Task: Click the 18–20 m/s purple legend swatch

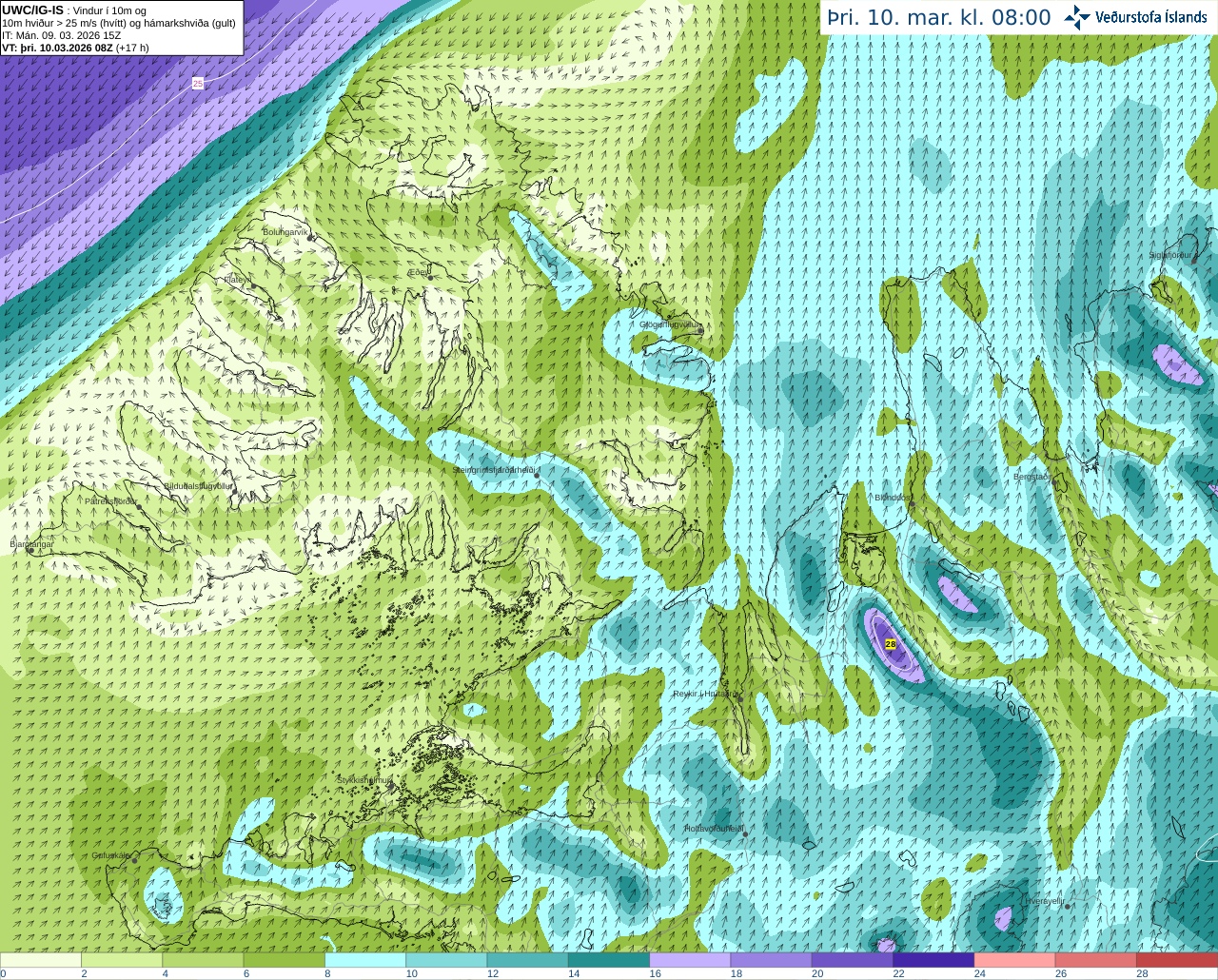Action: pyautogui.click(x=772, y=960)
